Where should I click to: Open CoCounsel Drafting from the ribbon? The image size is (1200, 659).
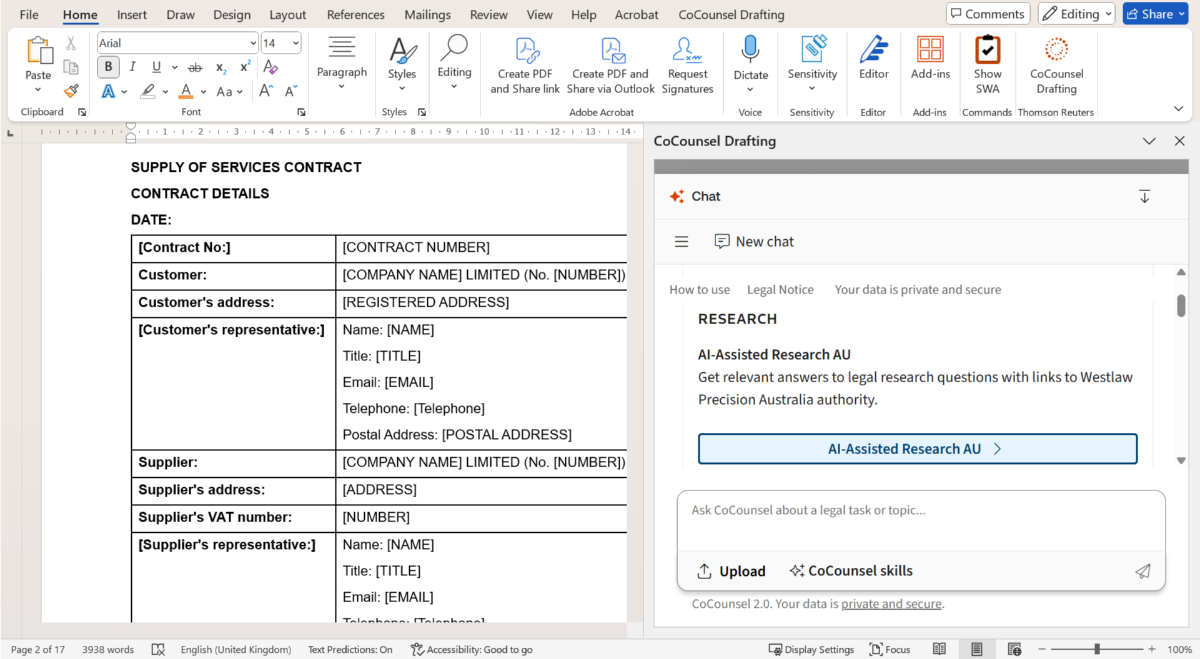click(1056, 64)
